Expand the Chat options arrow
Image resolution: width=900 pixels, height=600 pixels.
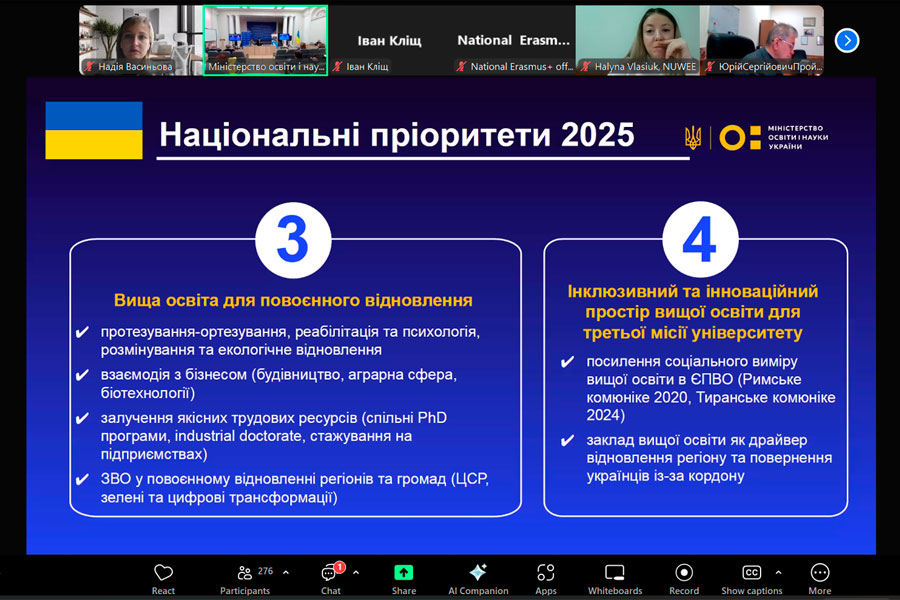click(356, 572)
